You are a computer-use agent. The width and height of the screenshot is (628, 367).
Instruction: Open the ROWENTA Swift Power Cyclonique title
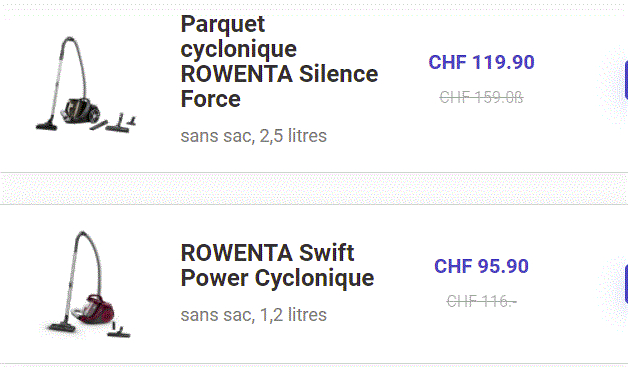tap(277, 265)
